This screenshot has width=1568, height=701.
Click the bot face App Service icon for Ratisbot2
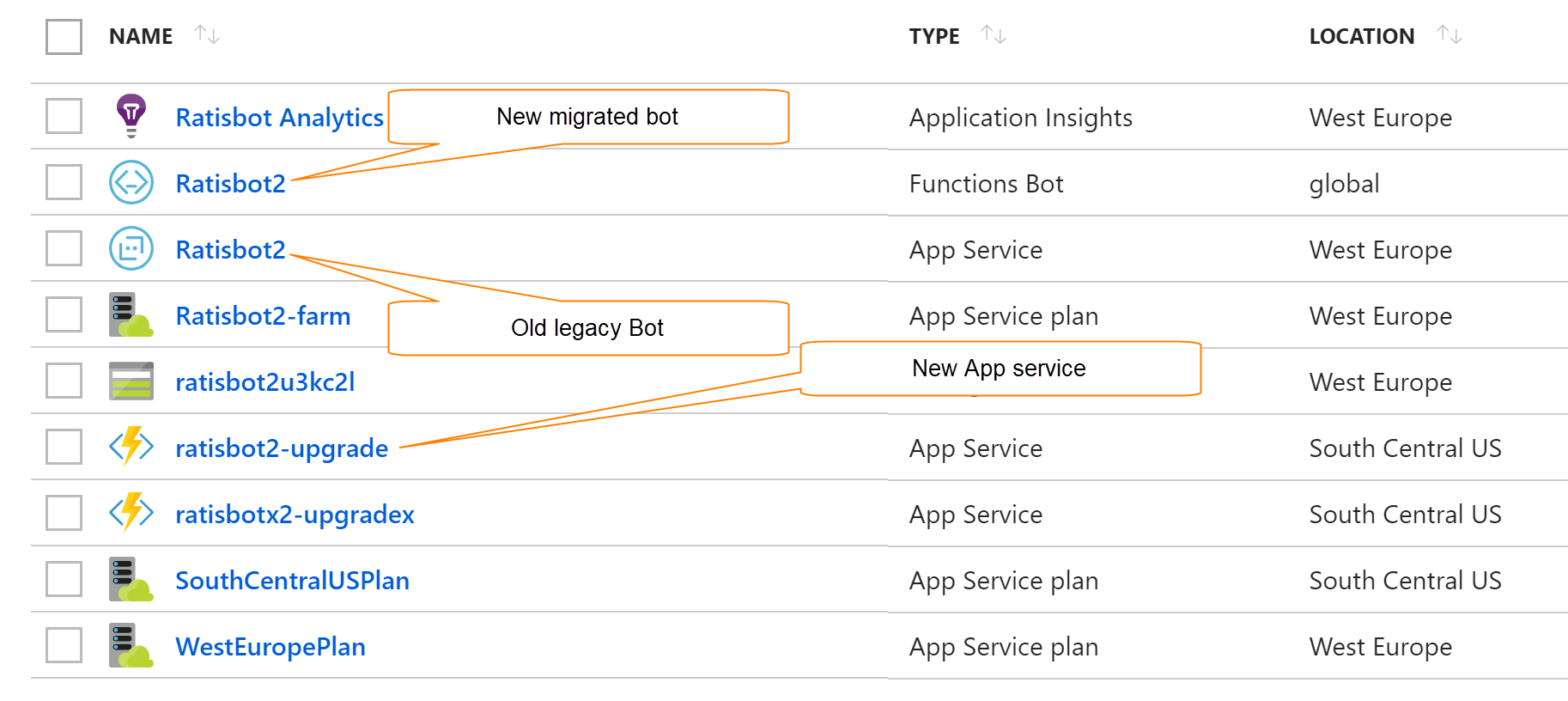[131, 248]
